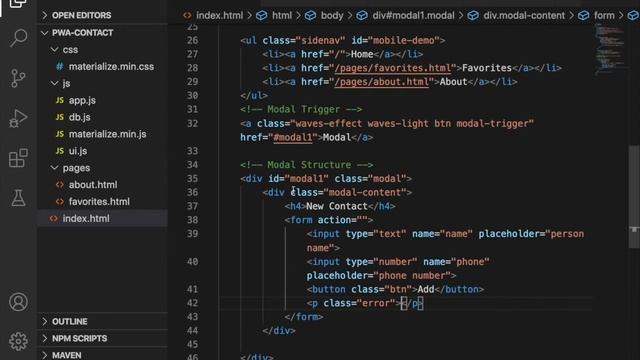Click the HTML icon beside favorites.html
This screenshot has width=640, height=360.
point(60,202)
